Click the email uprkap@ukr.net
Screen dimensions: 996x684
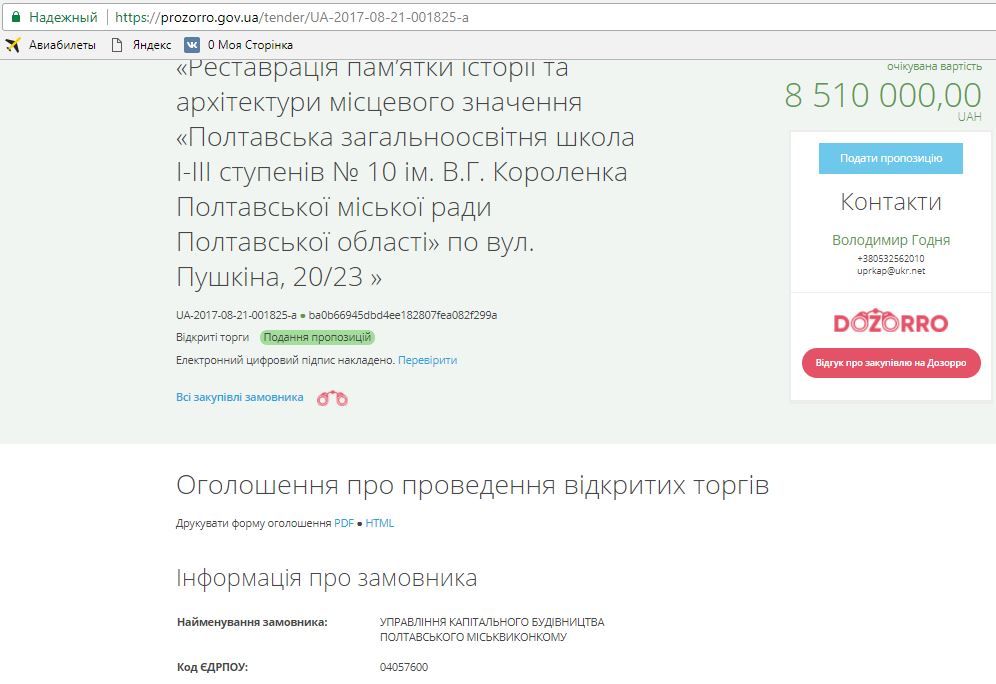point(892,269)
